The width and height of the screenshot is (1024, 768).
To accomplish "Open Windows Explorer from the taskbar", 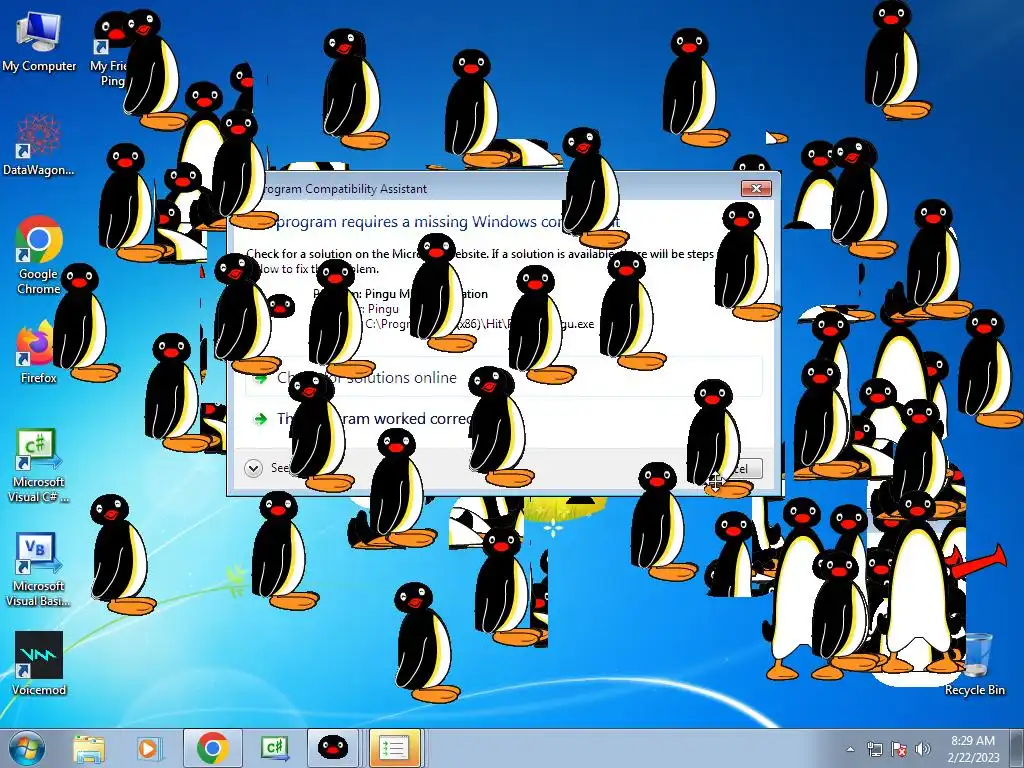I will tap(89, 748).
